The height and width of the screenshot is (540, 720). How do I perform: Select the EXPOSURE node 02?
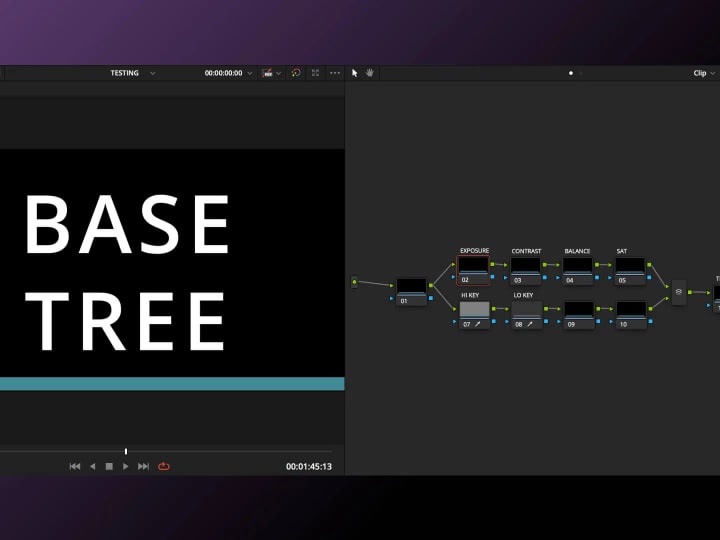473,271
